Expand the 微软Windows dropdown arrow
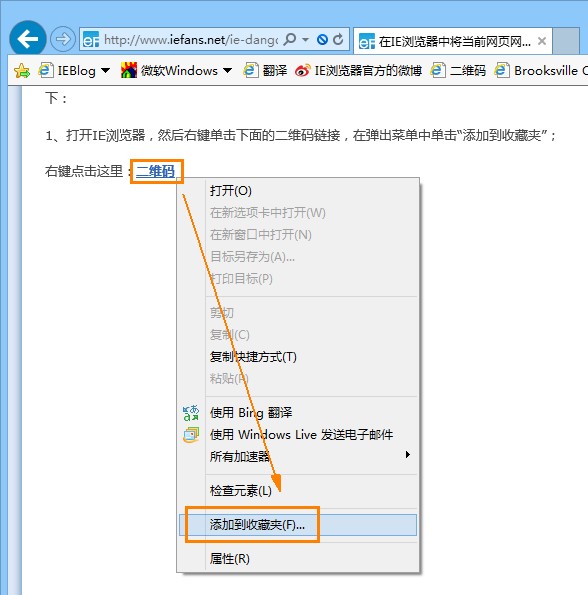 tap(227, 71)
